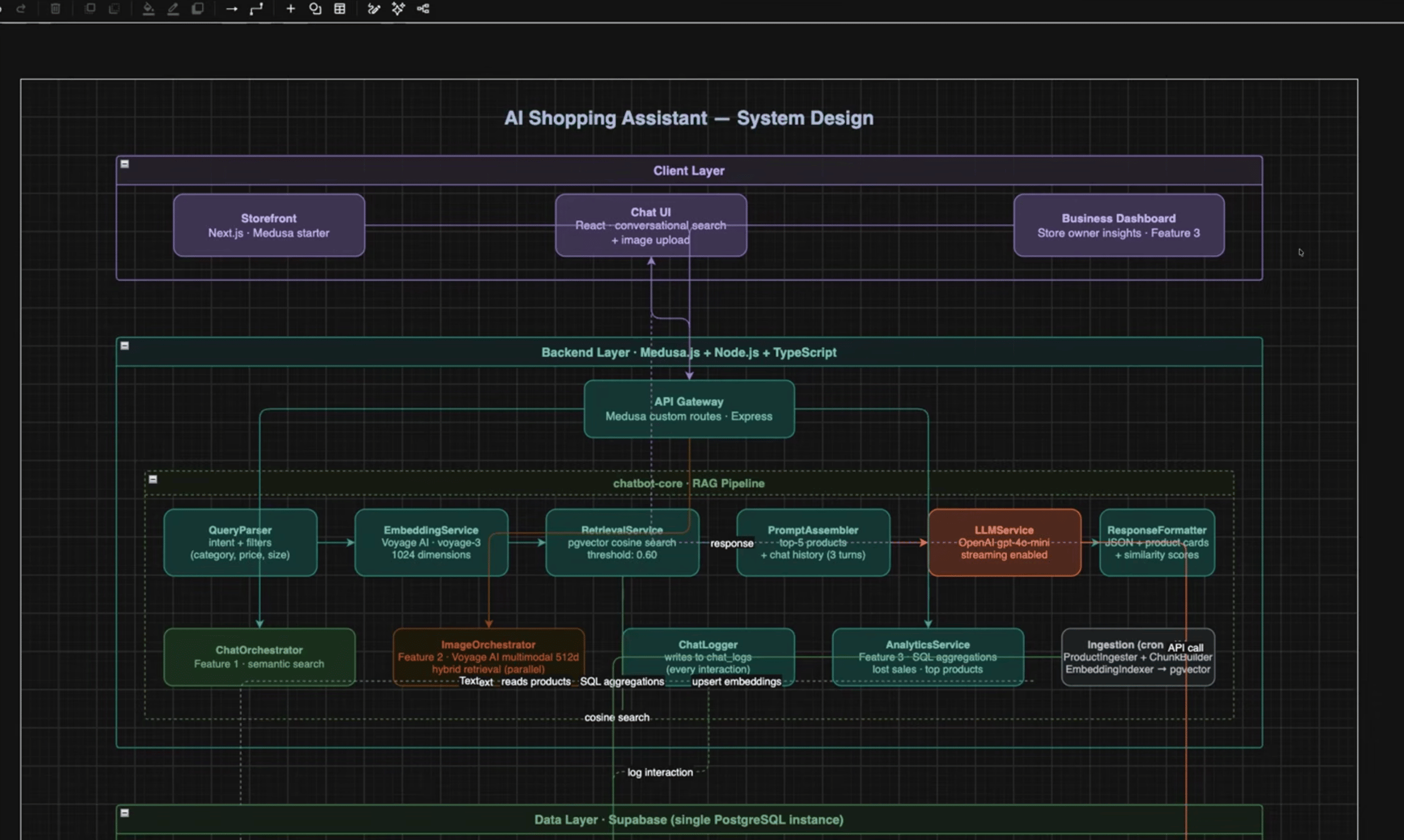The image size is (1404, 840).
Task: Click the 'upsert embeddings' edge label
Action: pyautogui.click(x=737, y=681)
